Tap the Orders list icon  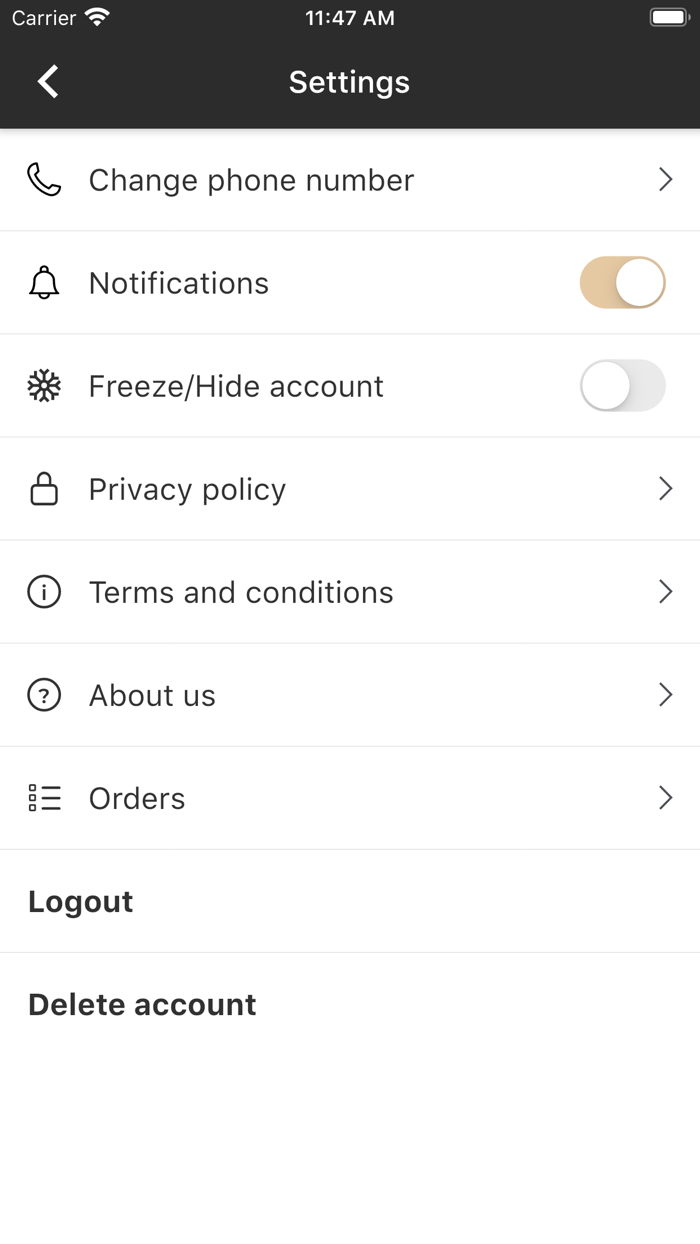(44, 798)
